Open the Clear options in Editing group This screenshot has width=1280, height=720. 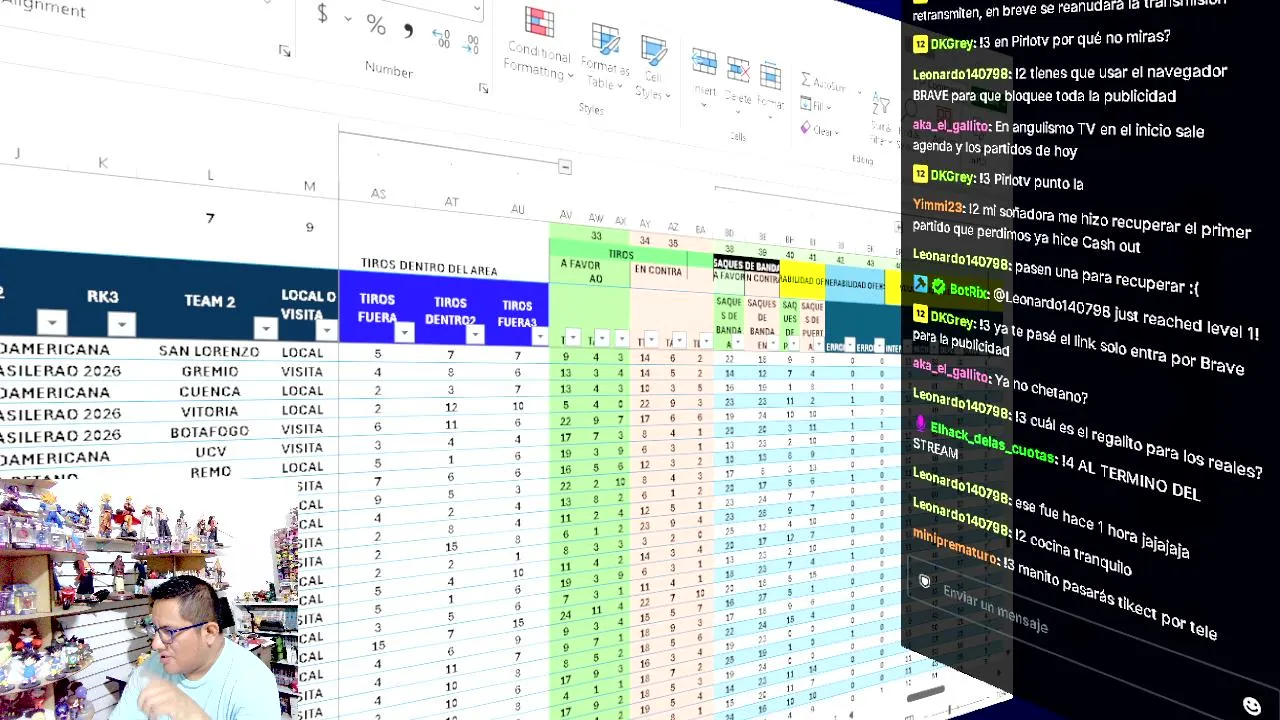click(819, 129)
